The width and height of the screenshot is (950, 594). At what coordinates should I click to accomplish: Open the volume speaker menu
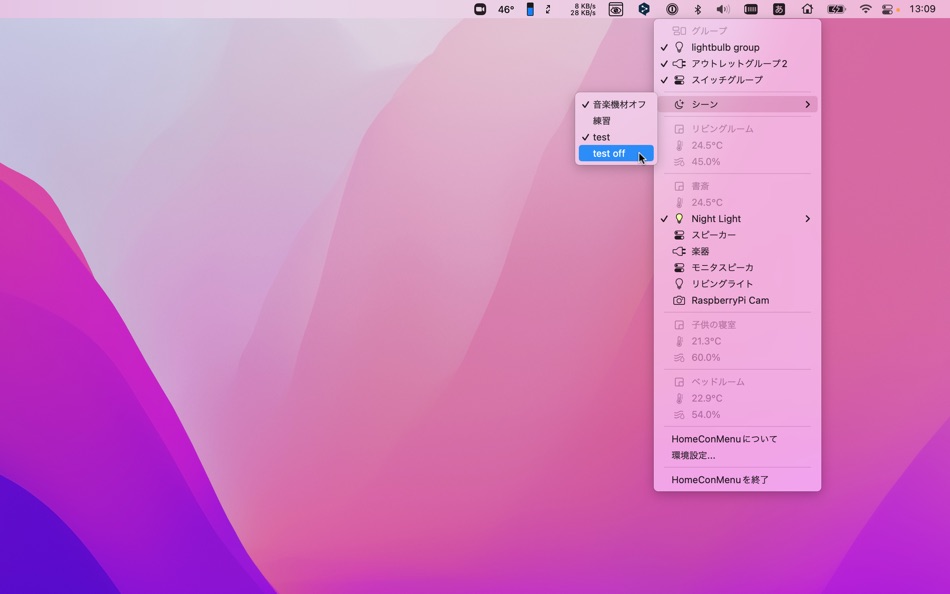[723, 9]
